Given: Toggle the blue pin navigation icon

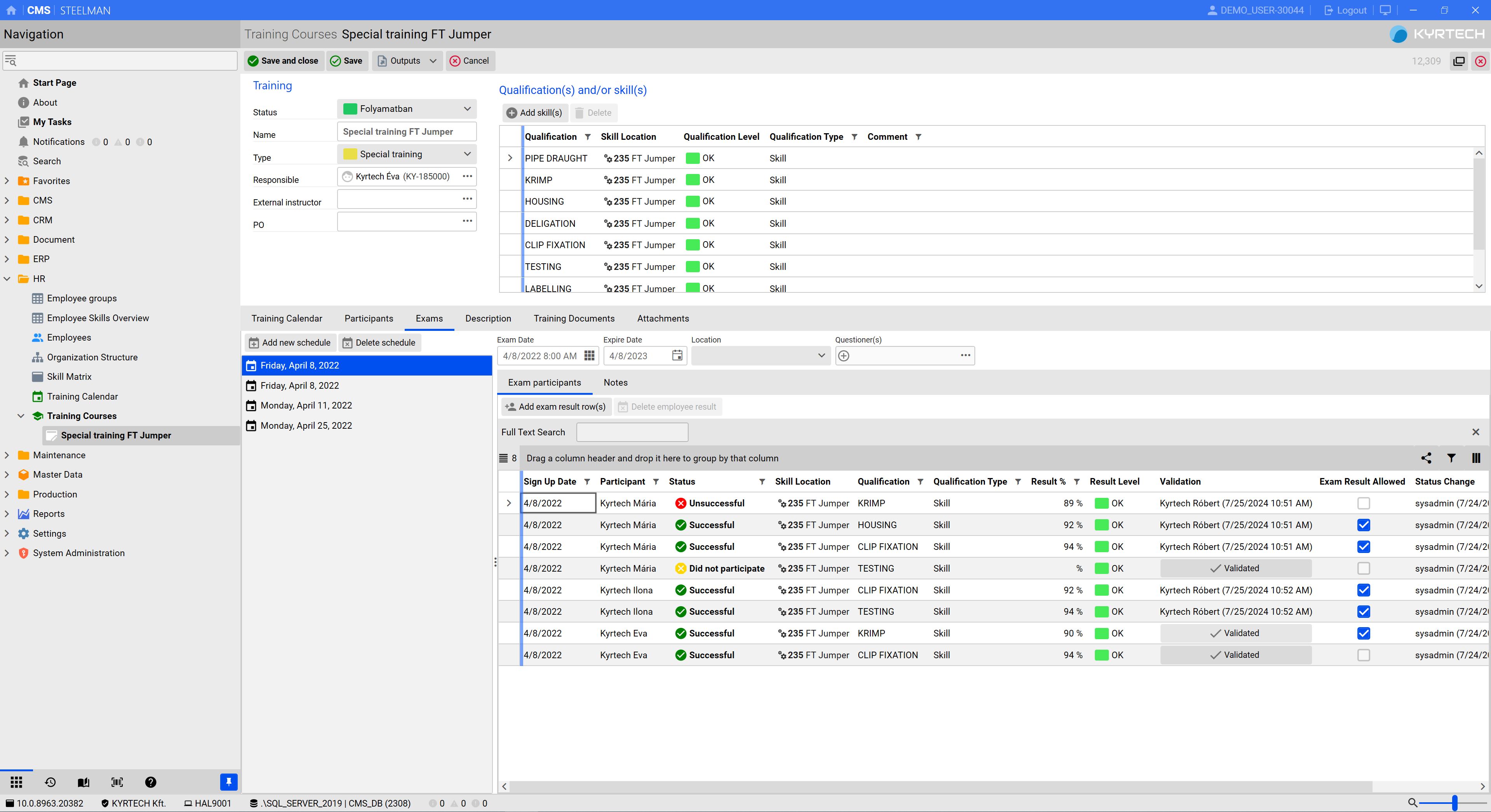Looking at the screenshot, I should (229, 782).
